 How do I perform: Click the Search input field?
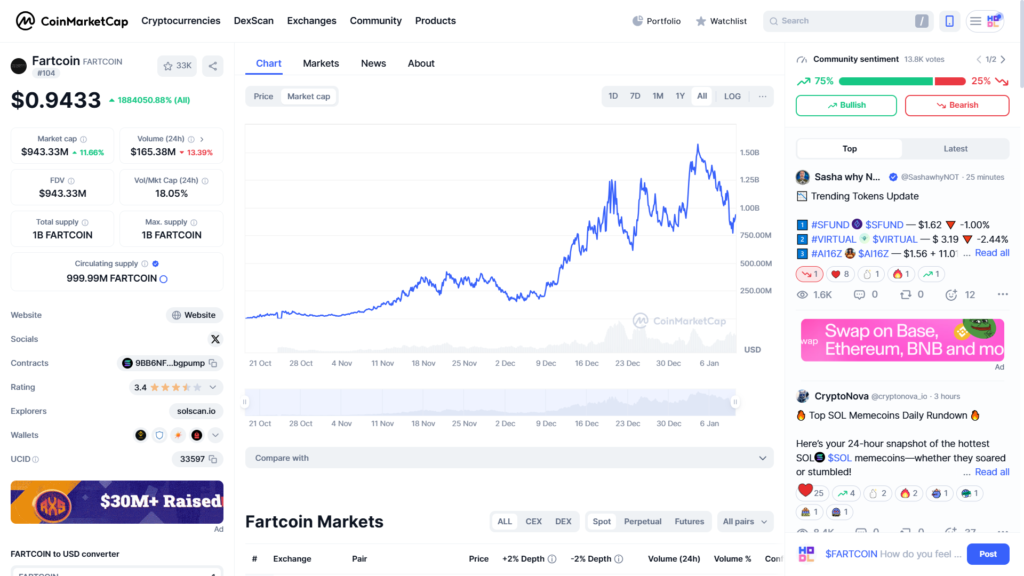[x=840, y=21]
